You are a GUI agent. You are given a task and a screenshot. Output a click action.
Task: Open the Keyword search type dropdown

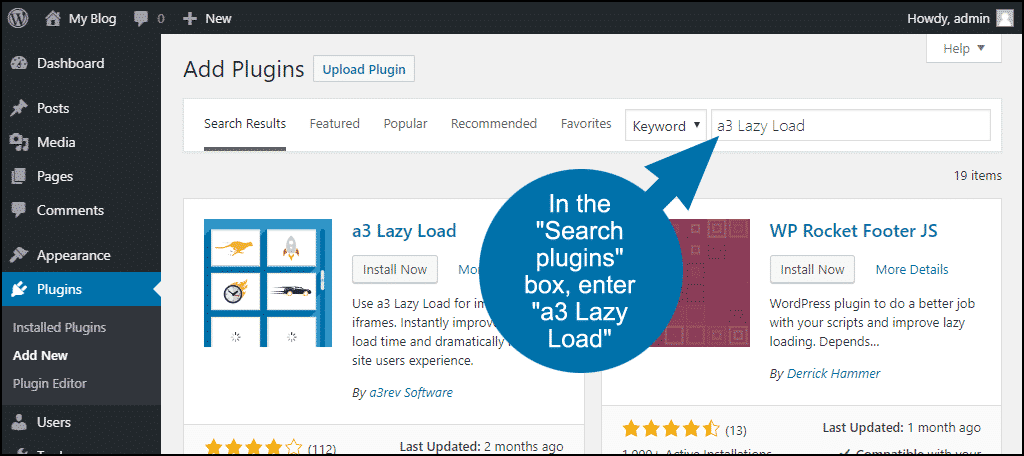tap(666, 125)
